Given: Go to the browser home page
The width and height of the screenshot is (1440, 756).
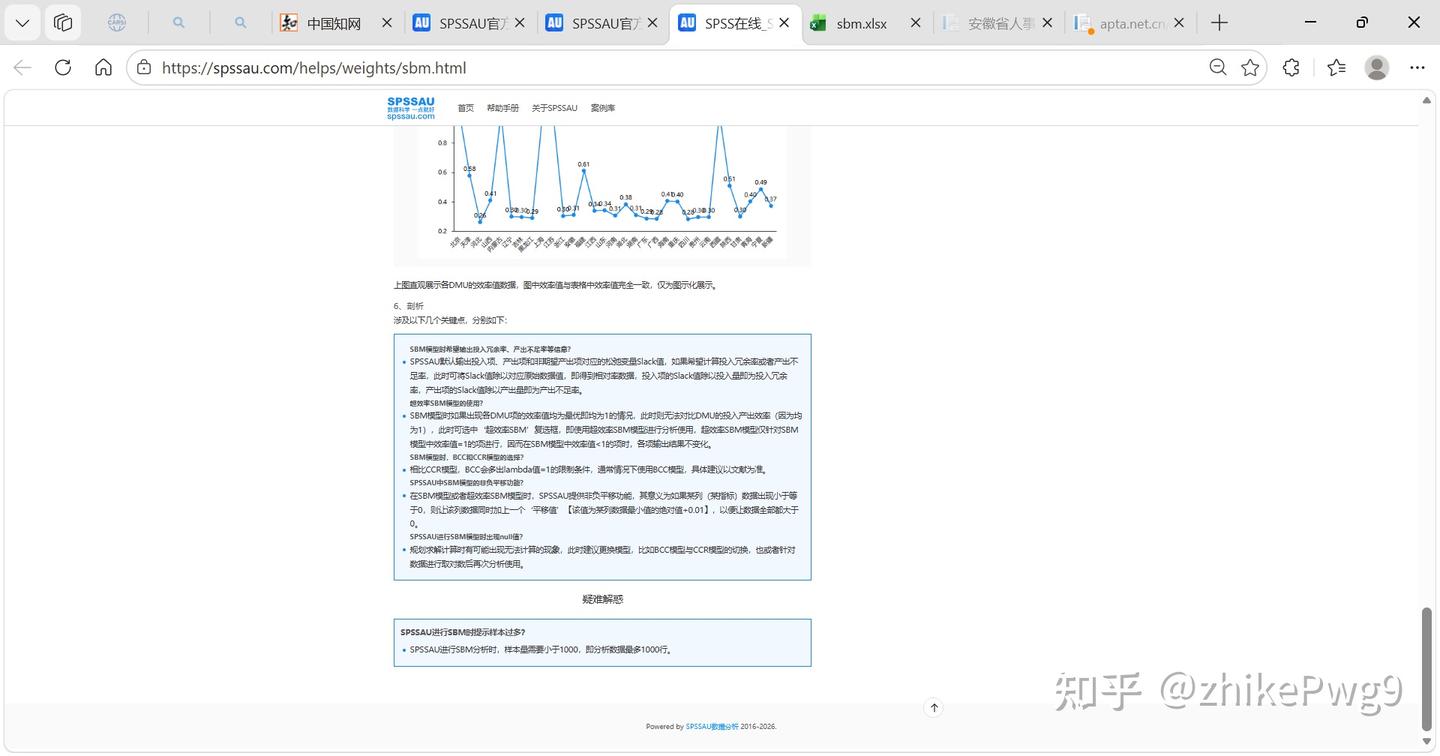Looking at the screenshot, I should tap(103, 67).
